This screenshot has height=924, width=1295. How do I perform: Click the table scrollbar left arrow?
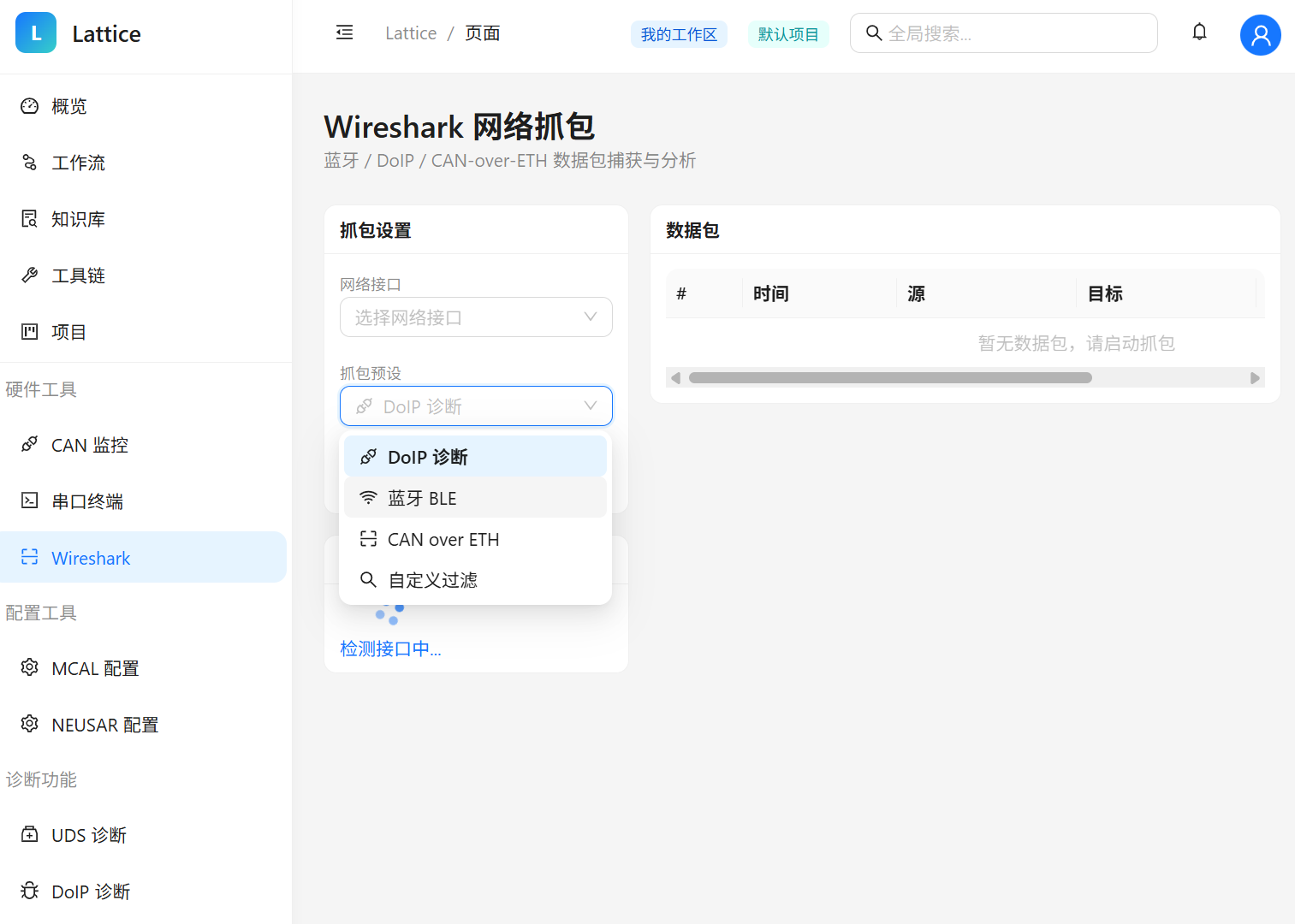tap(675, 377)
